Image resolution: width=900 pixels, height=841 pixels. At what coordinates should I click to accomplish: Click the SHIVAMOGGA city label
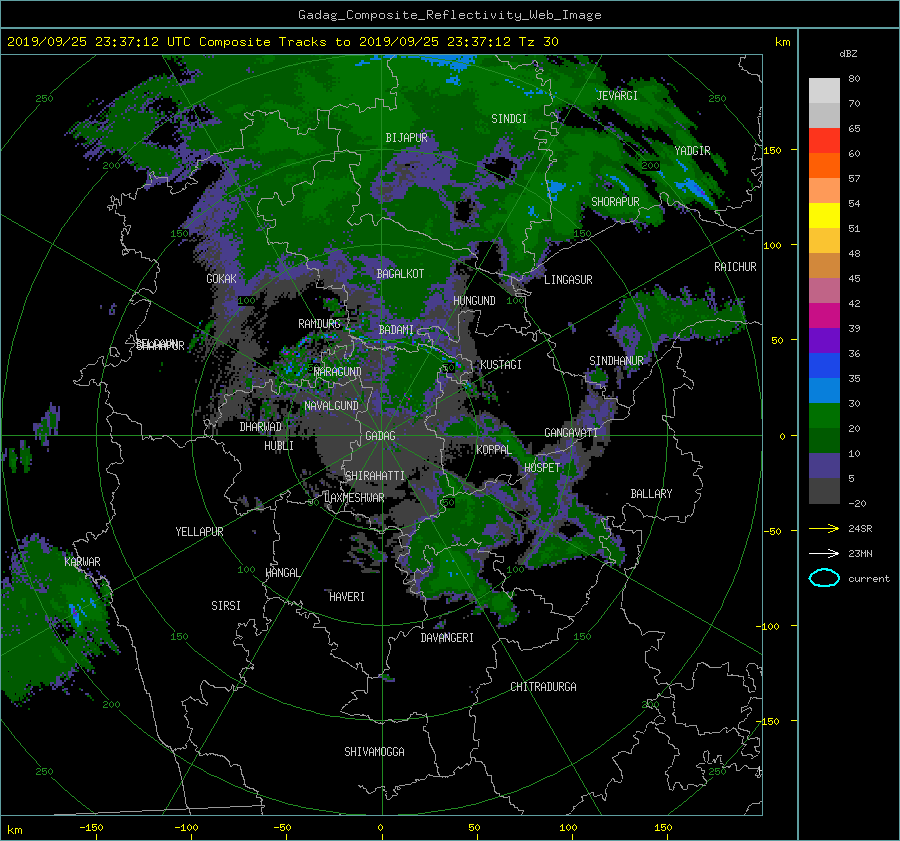374,752
